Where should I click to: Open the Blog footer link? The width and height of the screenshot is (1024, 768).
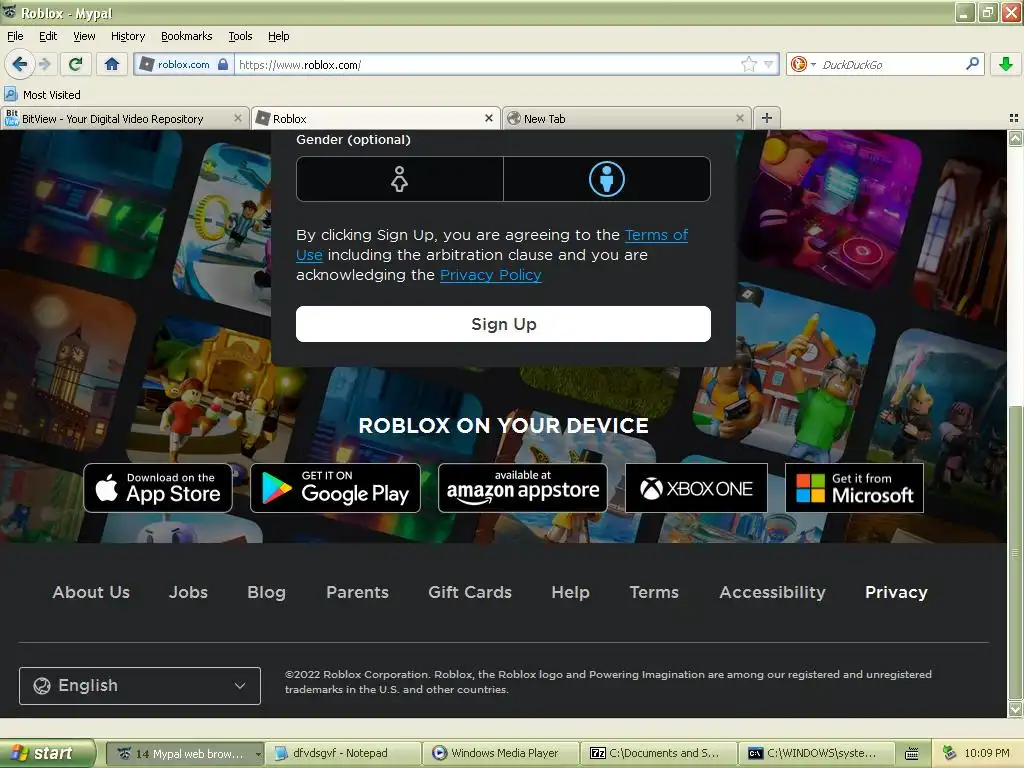[x=266, y=592]
